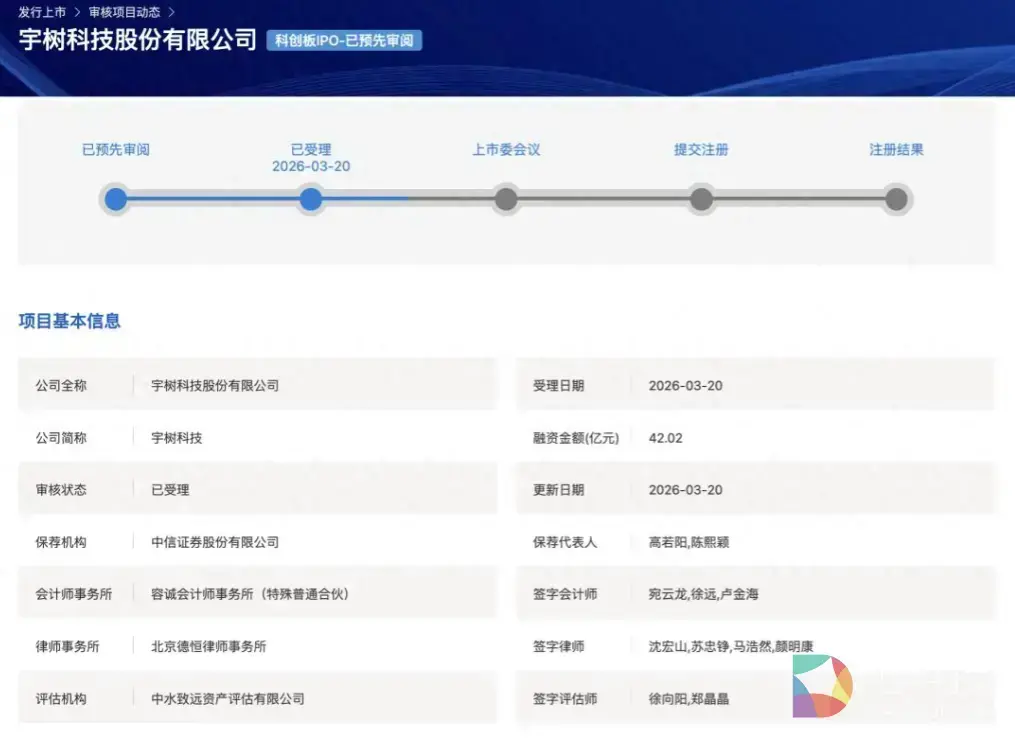Expand the 已受理 stage date details
1015x739 pixels.
click(310, 166)
